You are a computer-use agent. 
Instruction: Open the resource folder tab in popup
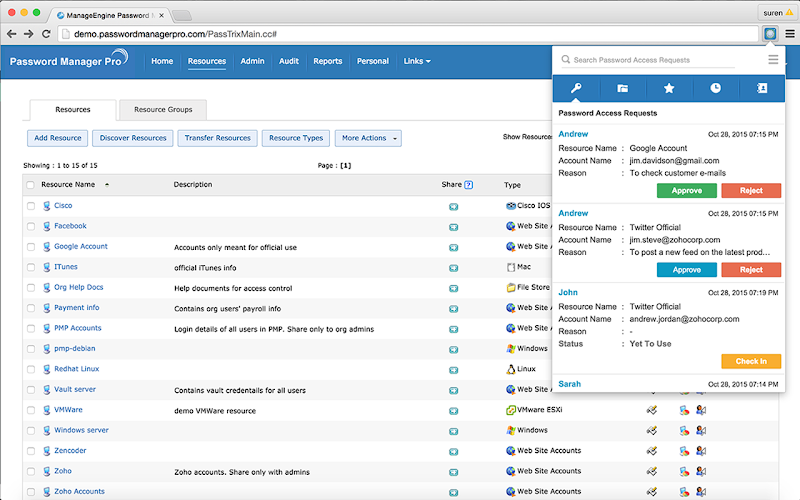(x=622, y=88)
